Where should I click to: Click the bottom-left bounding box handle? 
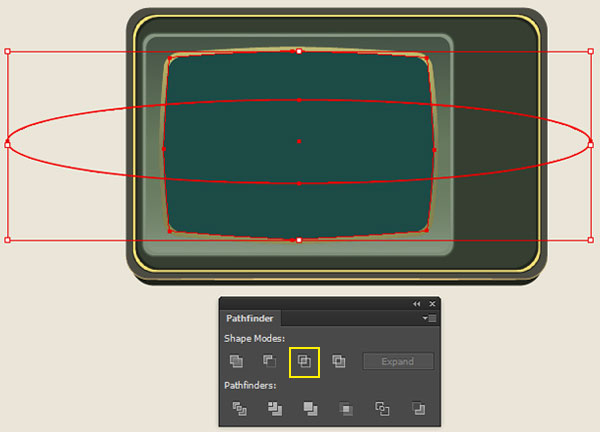[x=7, y=240]
